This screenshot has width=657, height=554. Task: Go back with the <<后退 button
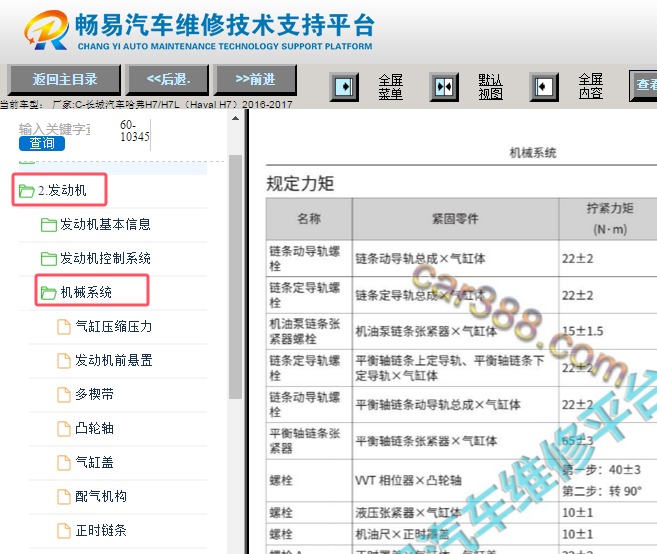[x=168, y=80]
